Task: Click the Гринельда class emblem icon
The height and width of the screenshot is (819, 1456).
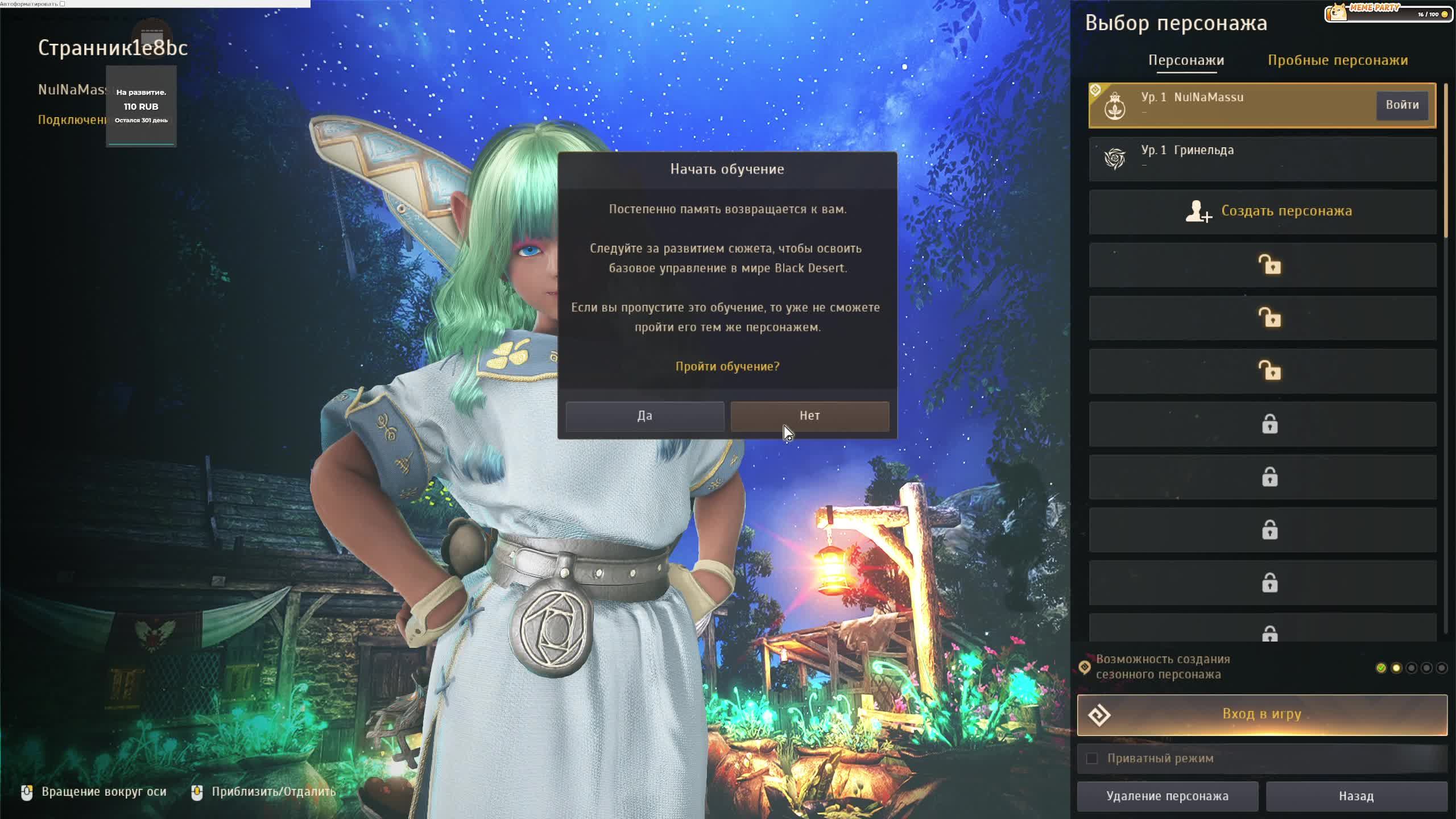Action: 1114,159
